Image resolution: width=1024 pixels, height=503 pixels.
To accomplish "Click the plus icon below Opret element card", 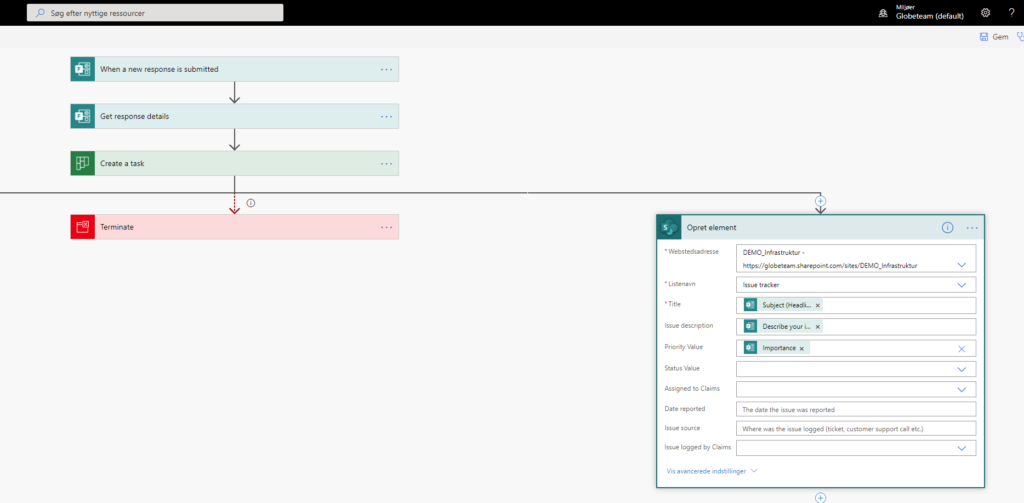I will (821, 498).
